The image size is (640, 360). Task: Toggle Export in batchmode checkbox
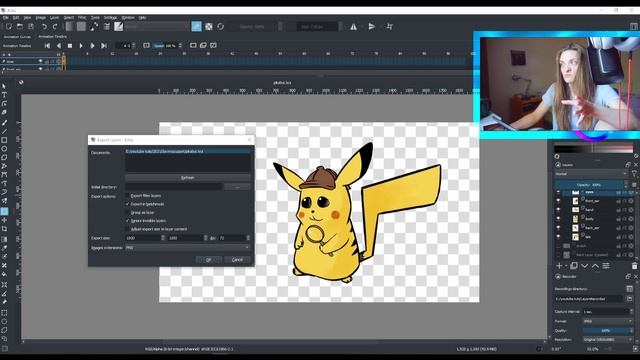coord(128,204)
